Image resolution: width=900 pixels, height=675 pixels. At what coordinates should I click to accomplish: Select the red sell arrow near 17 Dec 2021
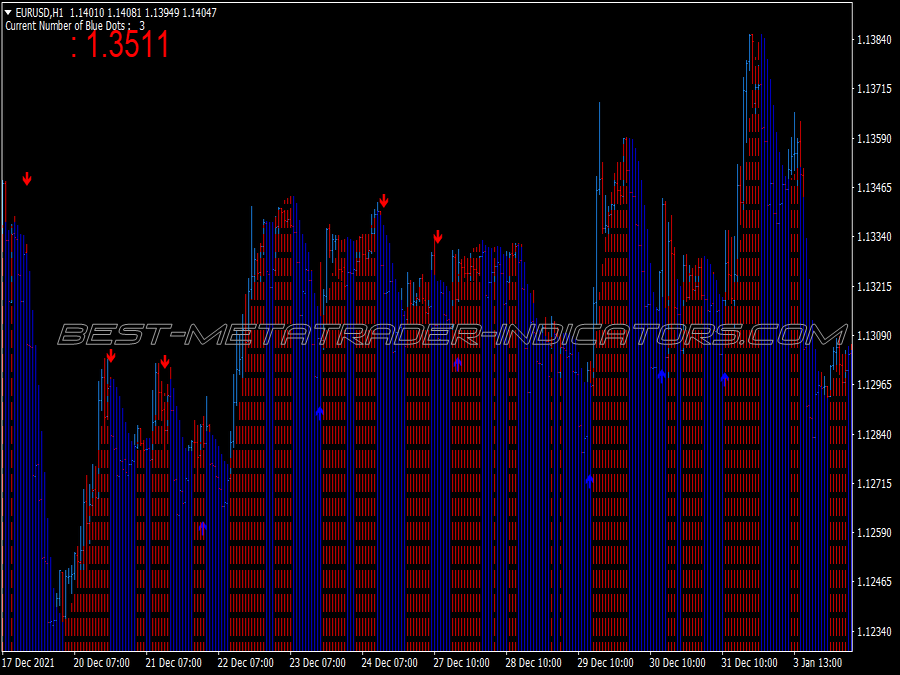pos(27,179)
